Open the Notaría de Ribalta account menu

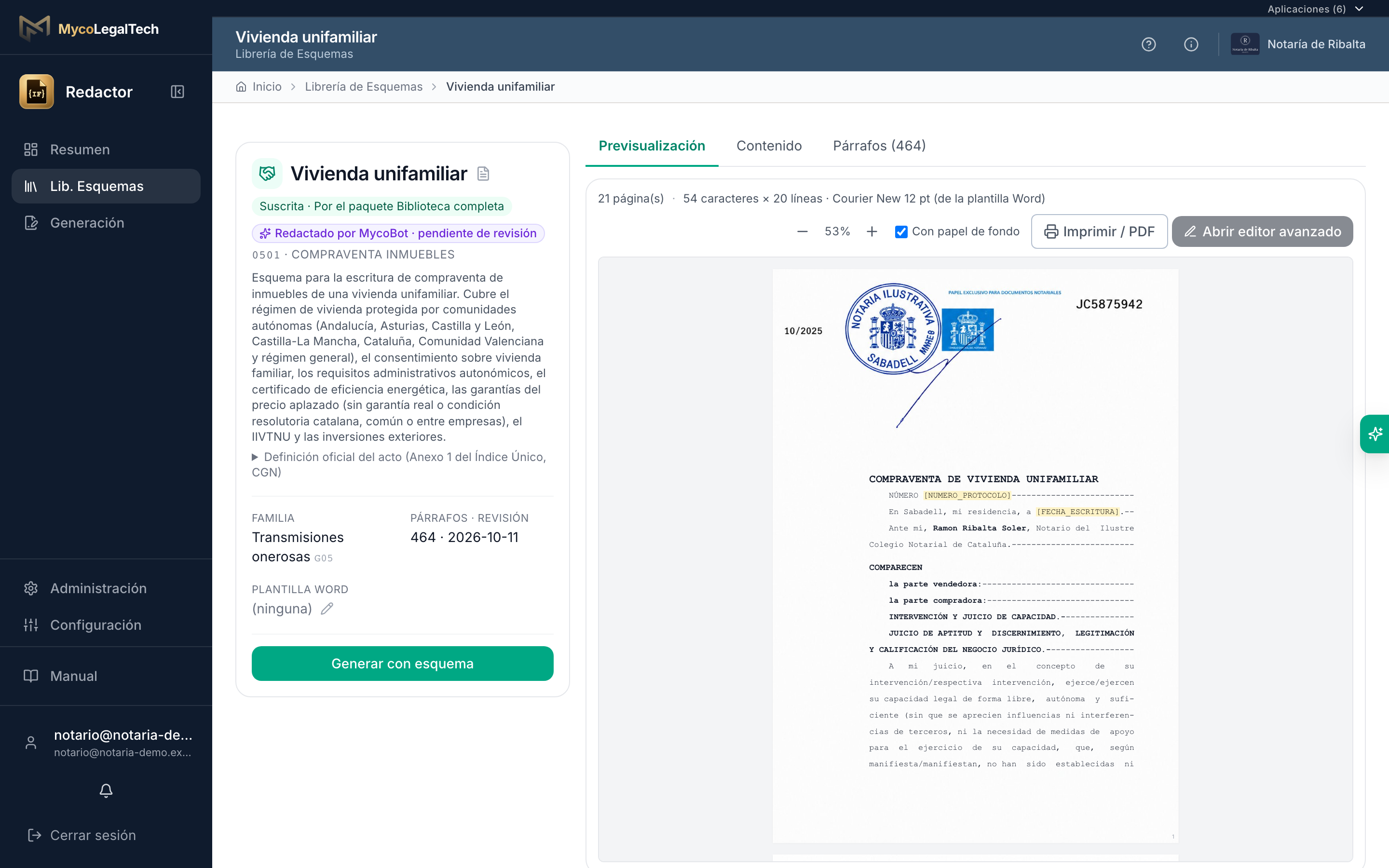[1298, 44]
